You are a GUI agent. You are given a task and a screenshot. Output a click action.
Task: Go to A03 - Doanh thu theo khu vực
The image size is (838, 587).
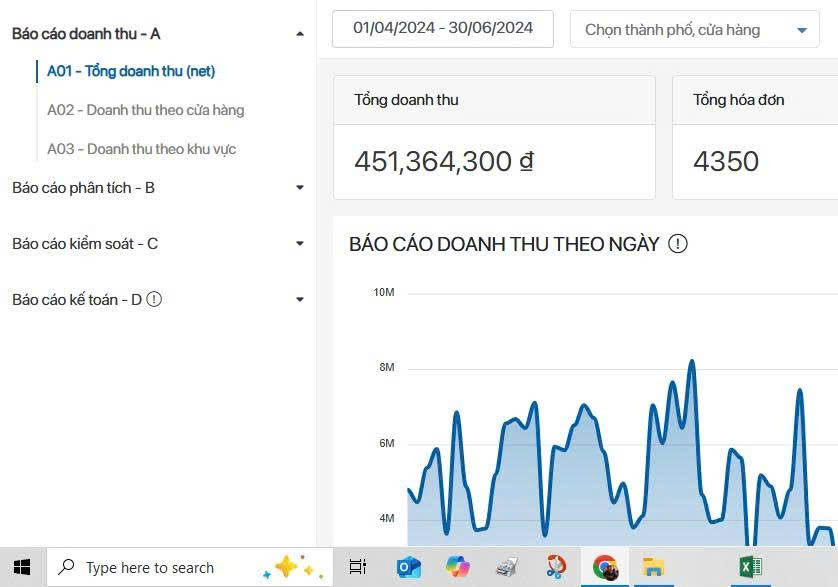tap(141, 149)
